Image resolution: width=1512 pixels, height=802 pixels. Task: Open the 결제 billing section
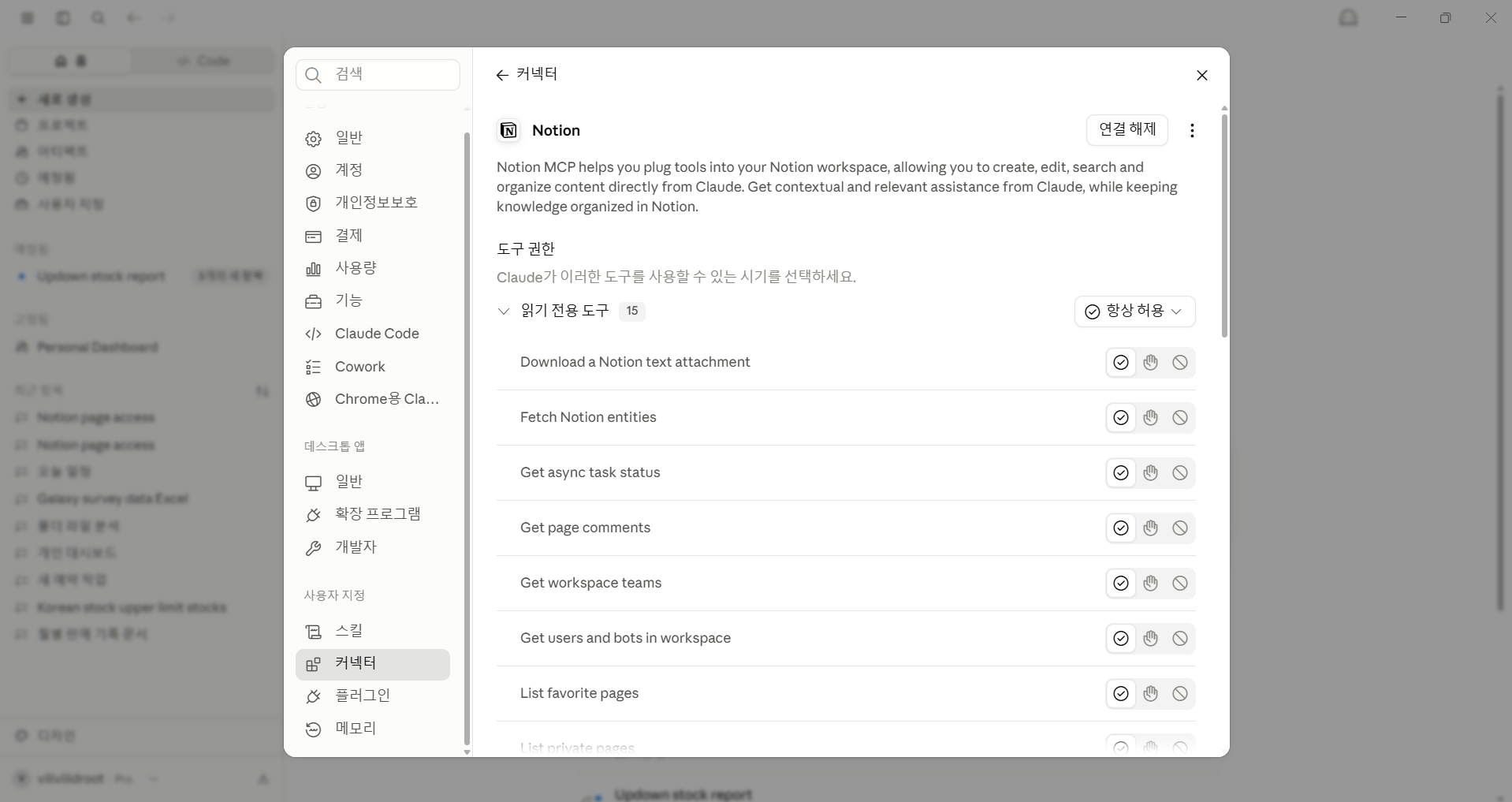pyautogui.click(x=373, y=236)
